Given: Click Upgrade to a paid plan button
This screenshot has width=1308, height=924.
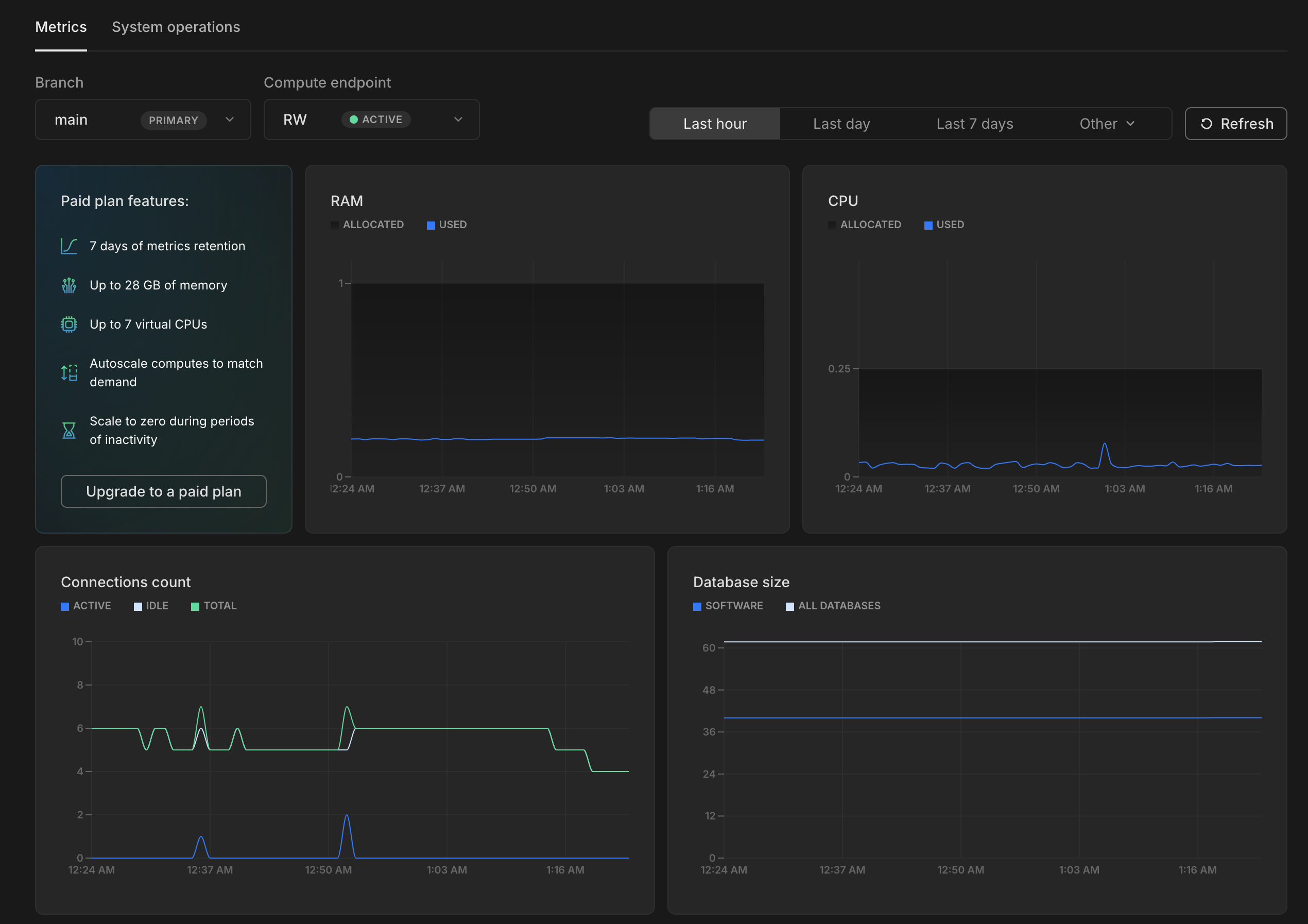Looking at the screenshot, I should [164, 491].
